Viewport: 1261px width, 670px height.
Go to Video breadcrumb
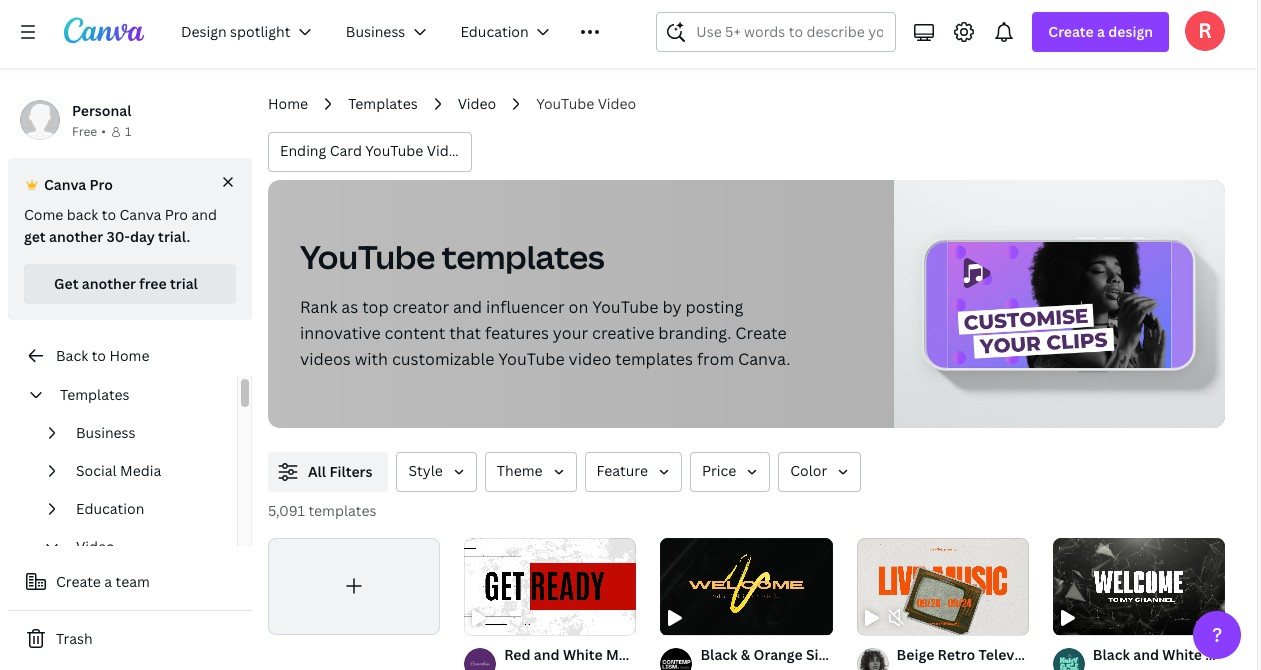(477, 104)
